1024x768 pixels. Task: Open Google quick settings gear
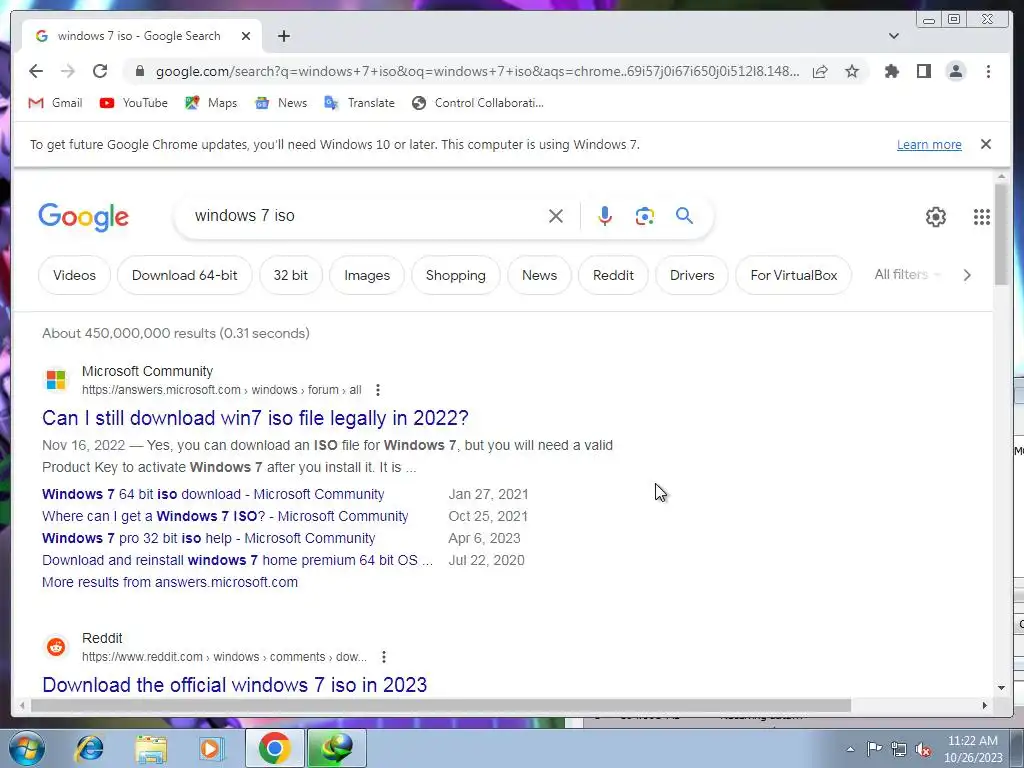pos(936,217)
